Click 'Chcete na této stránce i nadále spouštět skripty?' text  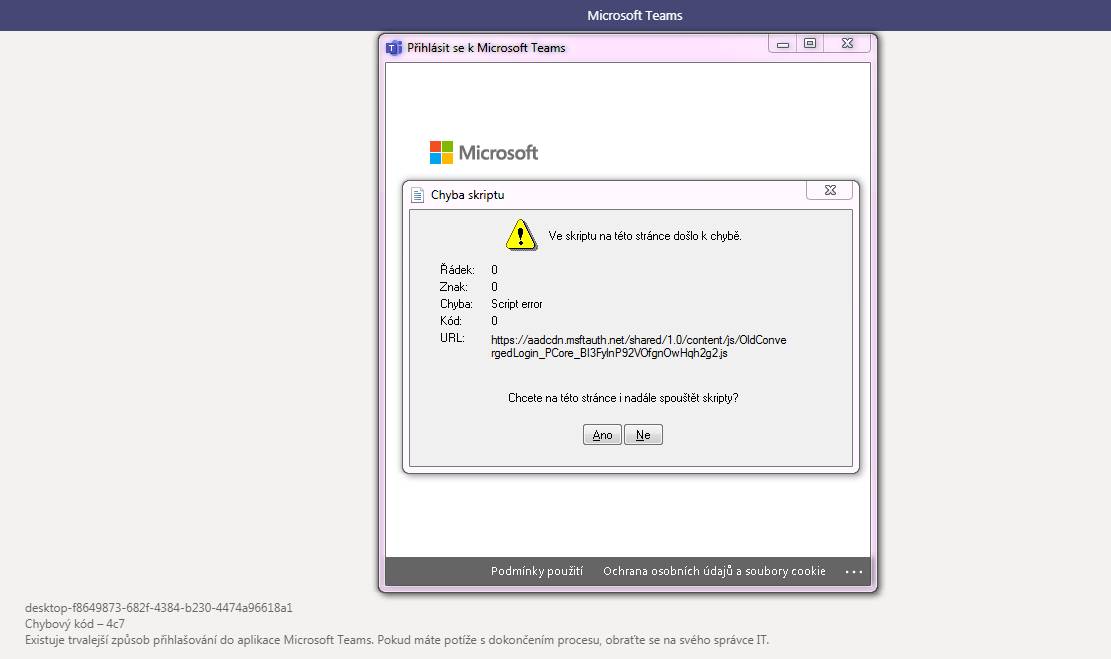point(623,398)
